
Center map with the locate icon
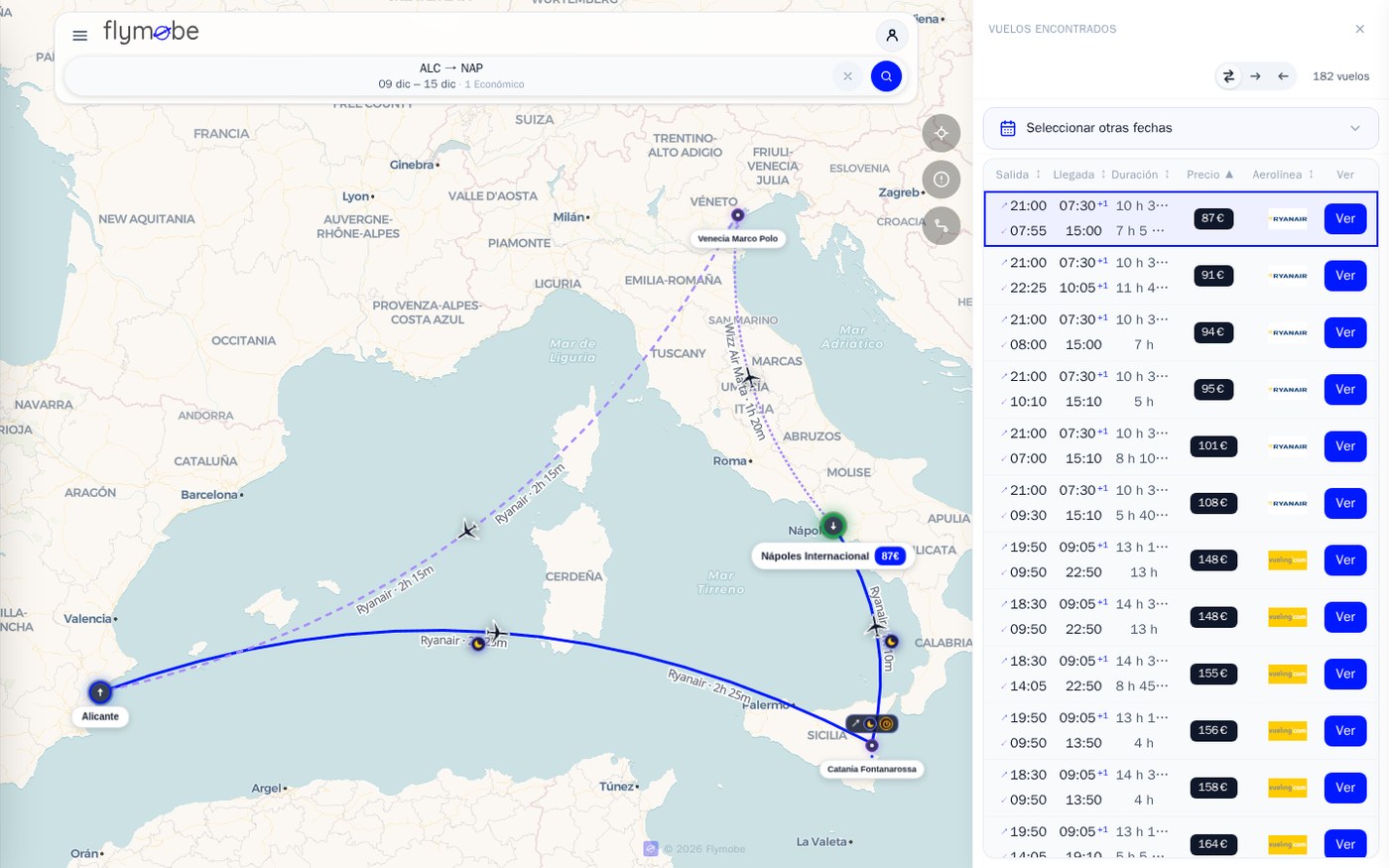coord(942,133)
